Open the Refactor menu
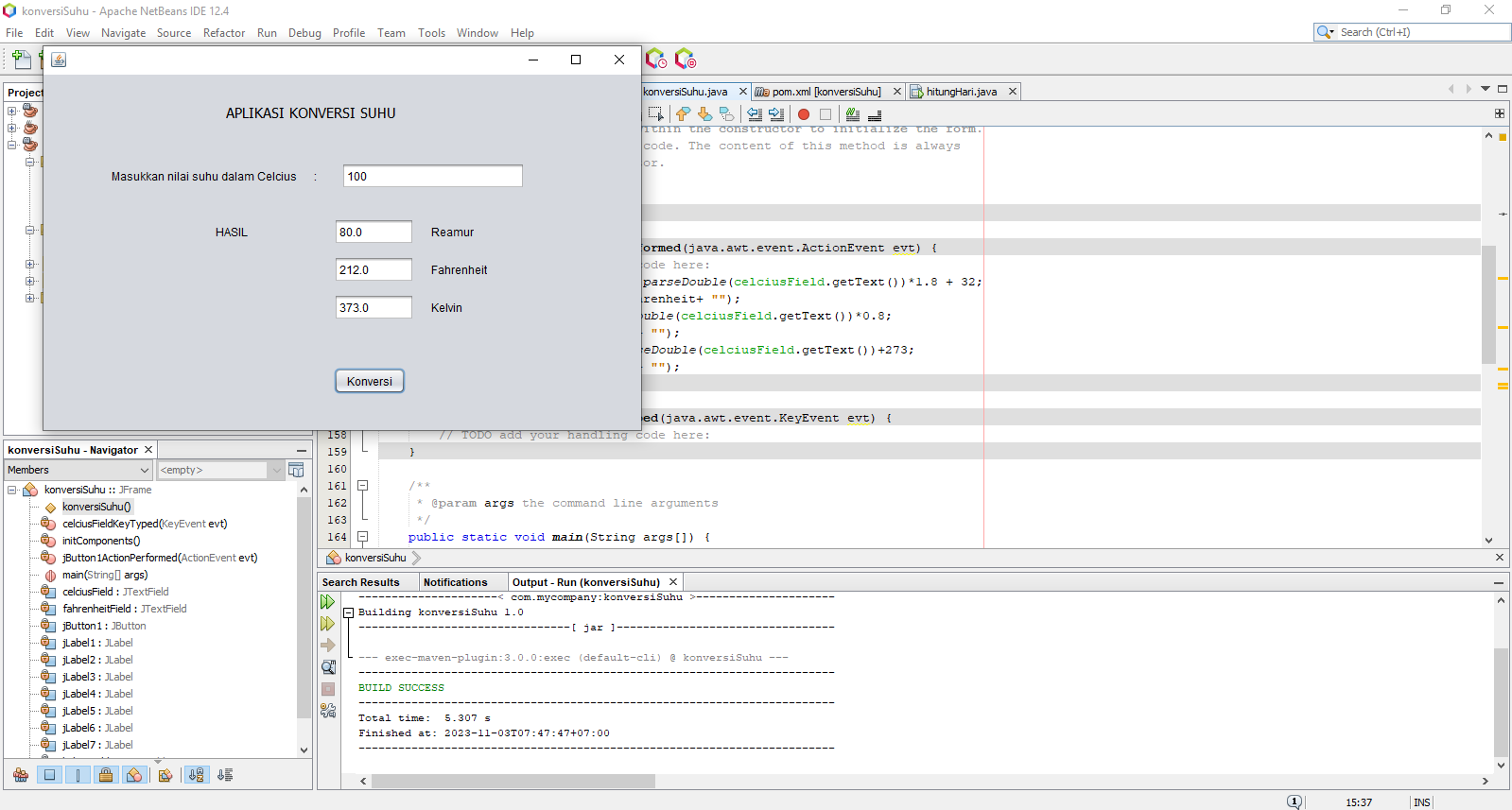This screenshot has height=810, width=1512. (x=223, y=33)
